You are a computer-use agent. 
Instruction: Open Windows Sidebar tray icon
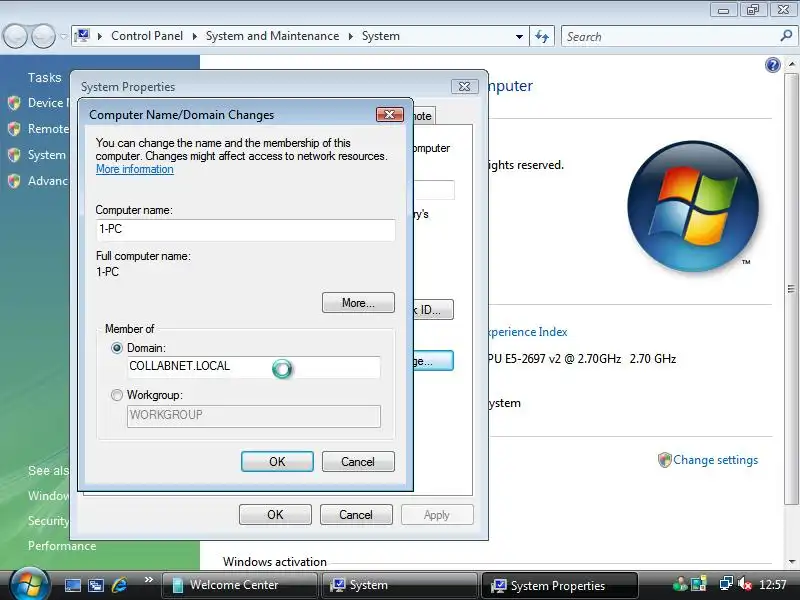click(698, 584)
